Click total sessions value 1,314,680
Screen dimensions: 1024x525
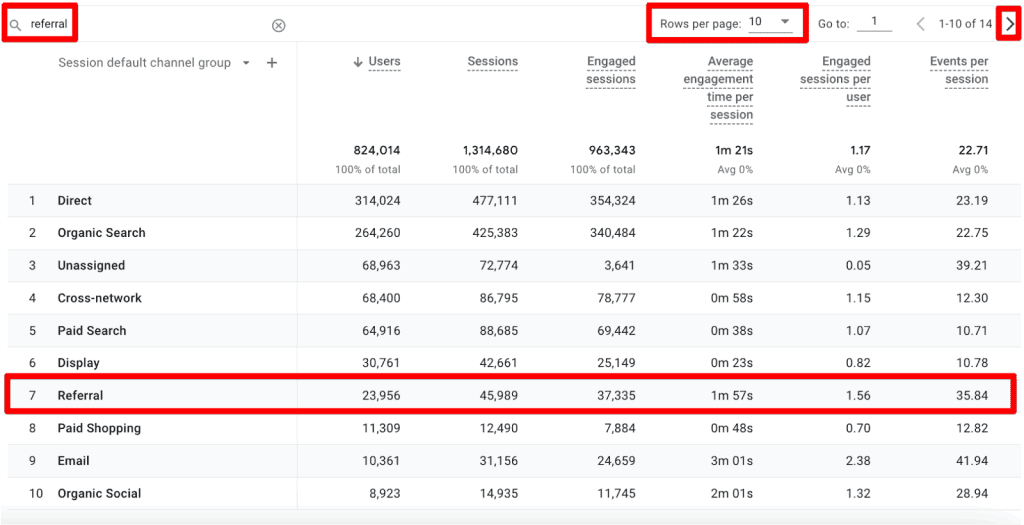490,151
